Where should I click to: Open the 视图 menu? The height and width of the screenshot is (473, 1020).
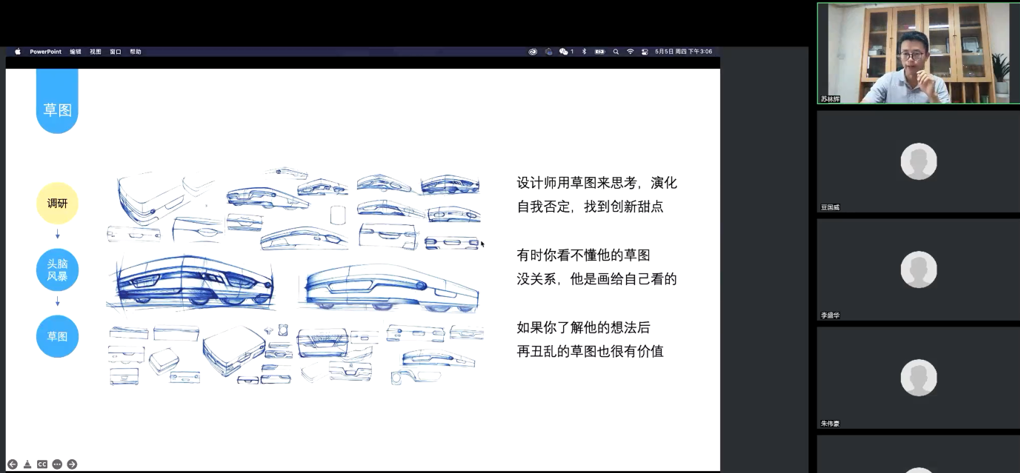(95, 52)
